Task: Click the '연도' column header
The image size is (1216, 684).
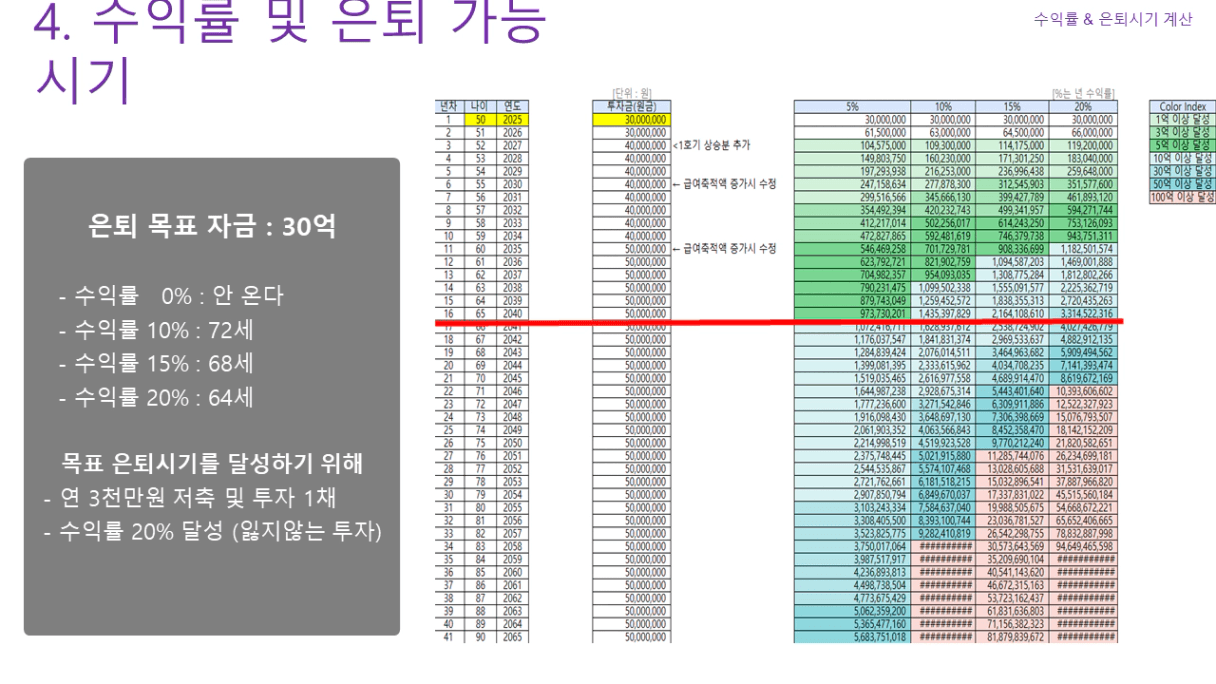Action: 513,106
